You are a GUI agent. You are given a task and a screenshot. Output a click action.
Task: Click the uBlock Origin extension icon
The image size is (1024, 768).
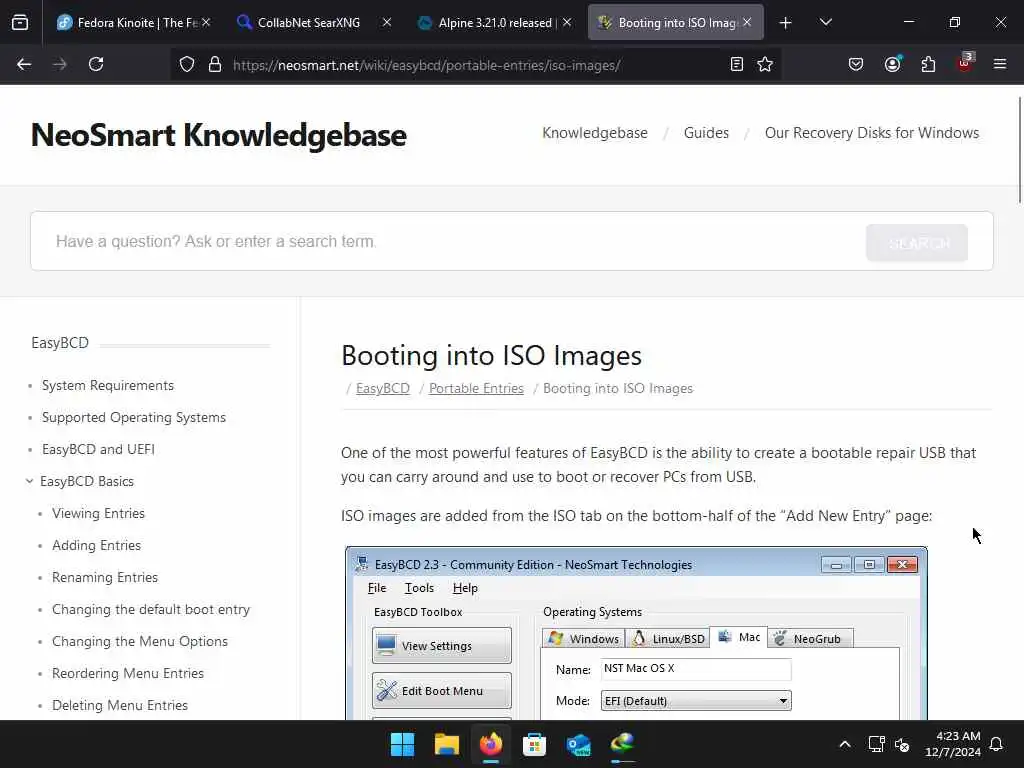pos(965,63)
